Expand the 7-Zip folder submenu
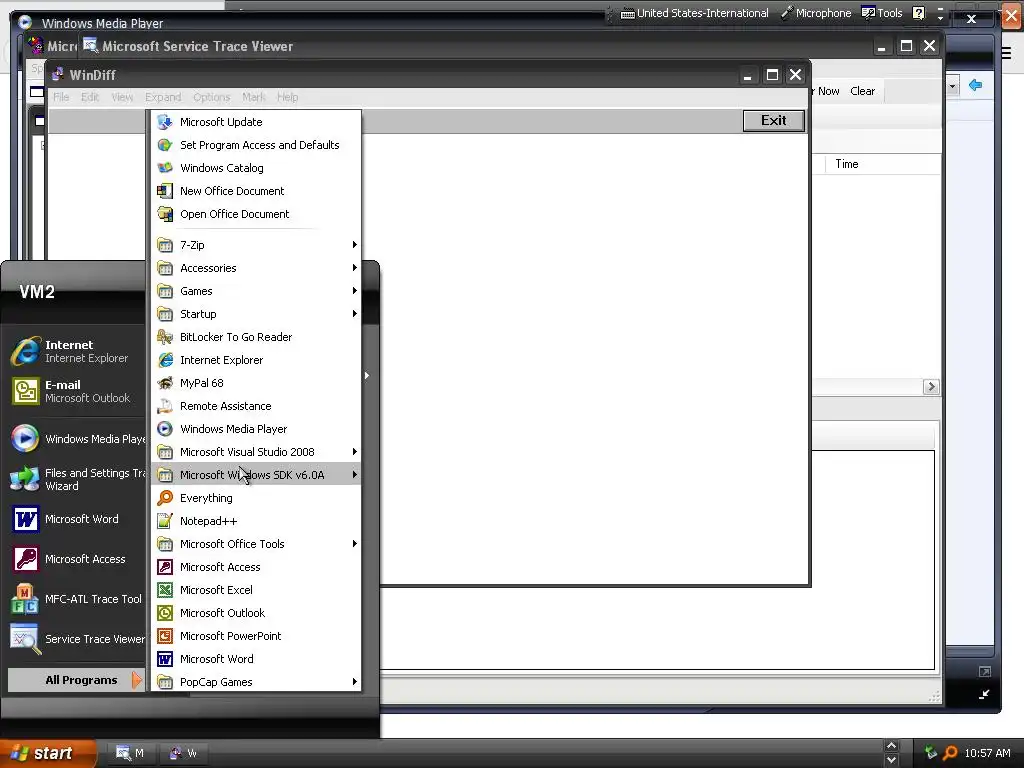Screen dimensions: 1024x768 tap(256, 245)
